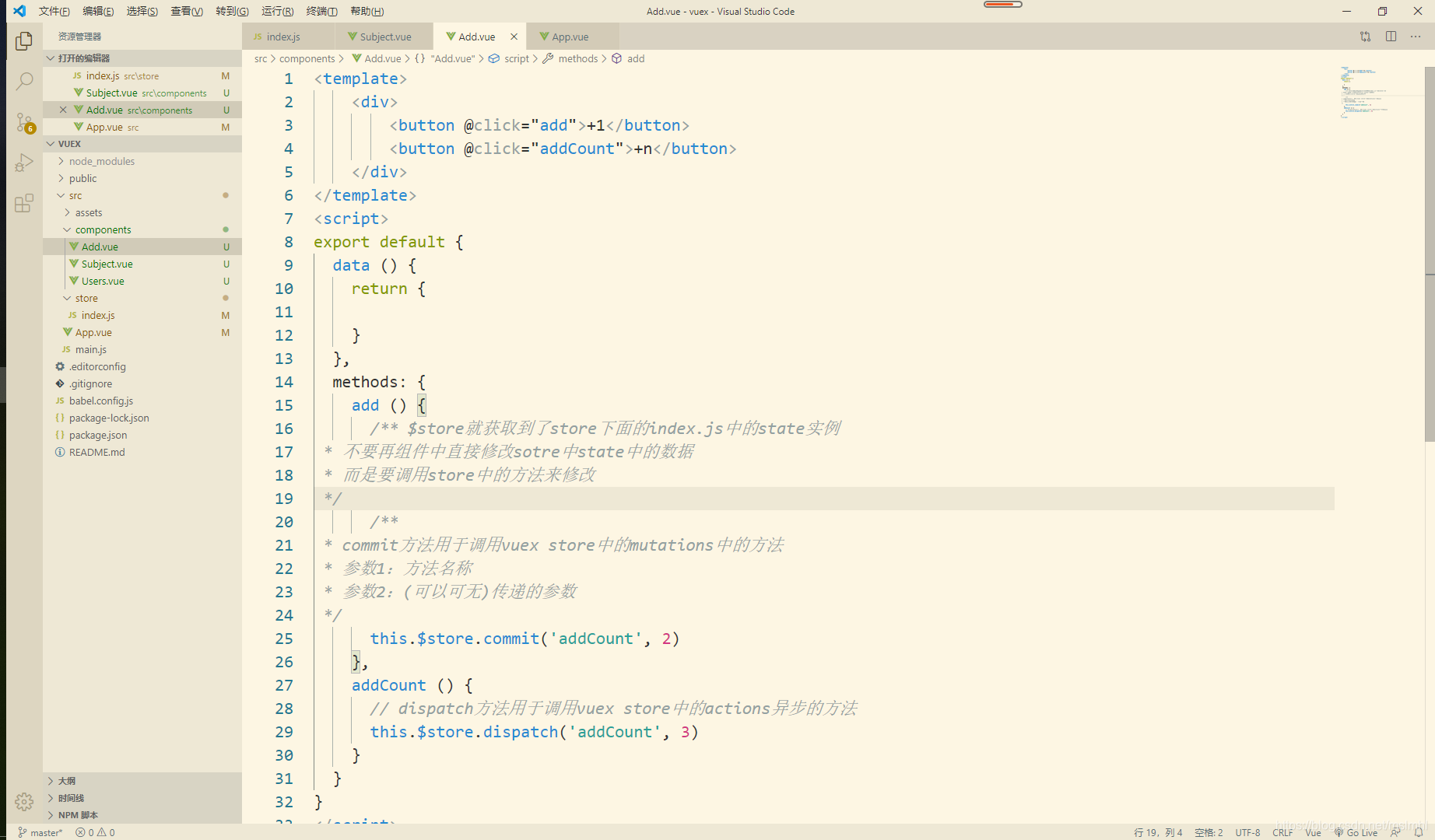This screenshot has width=1435, height=840.
Task: Open the 编辑(E) menu
Action: (x=98, y=11)
